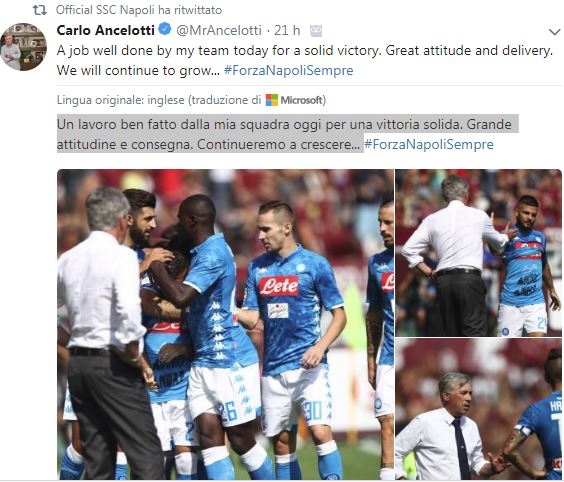The image size is (564, 482).
Task: Open the photo of the coach wearing a tie
Action: [x=478, y=409]
